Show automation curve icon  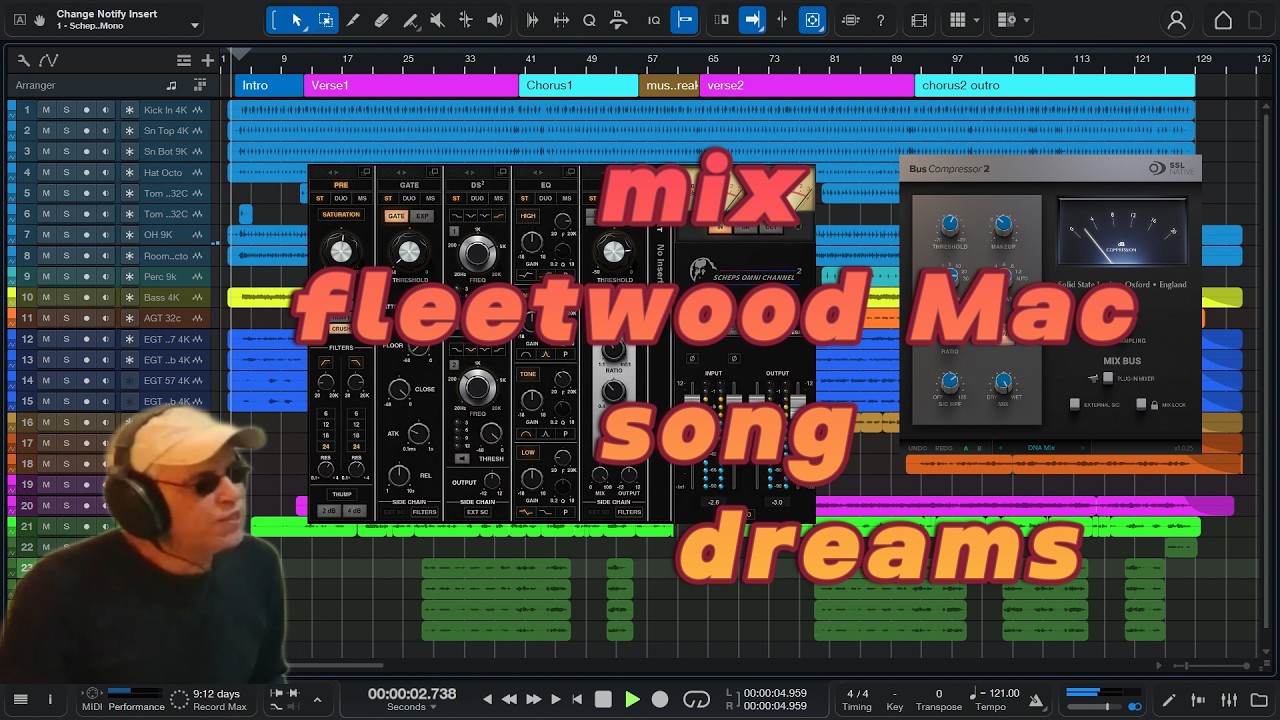49,60
